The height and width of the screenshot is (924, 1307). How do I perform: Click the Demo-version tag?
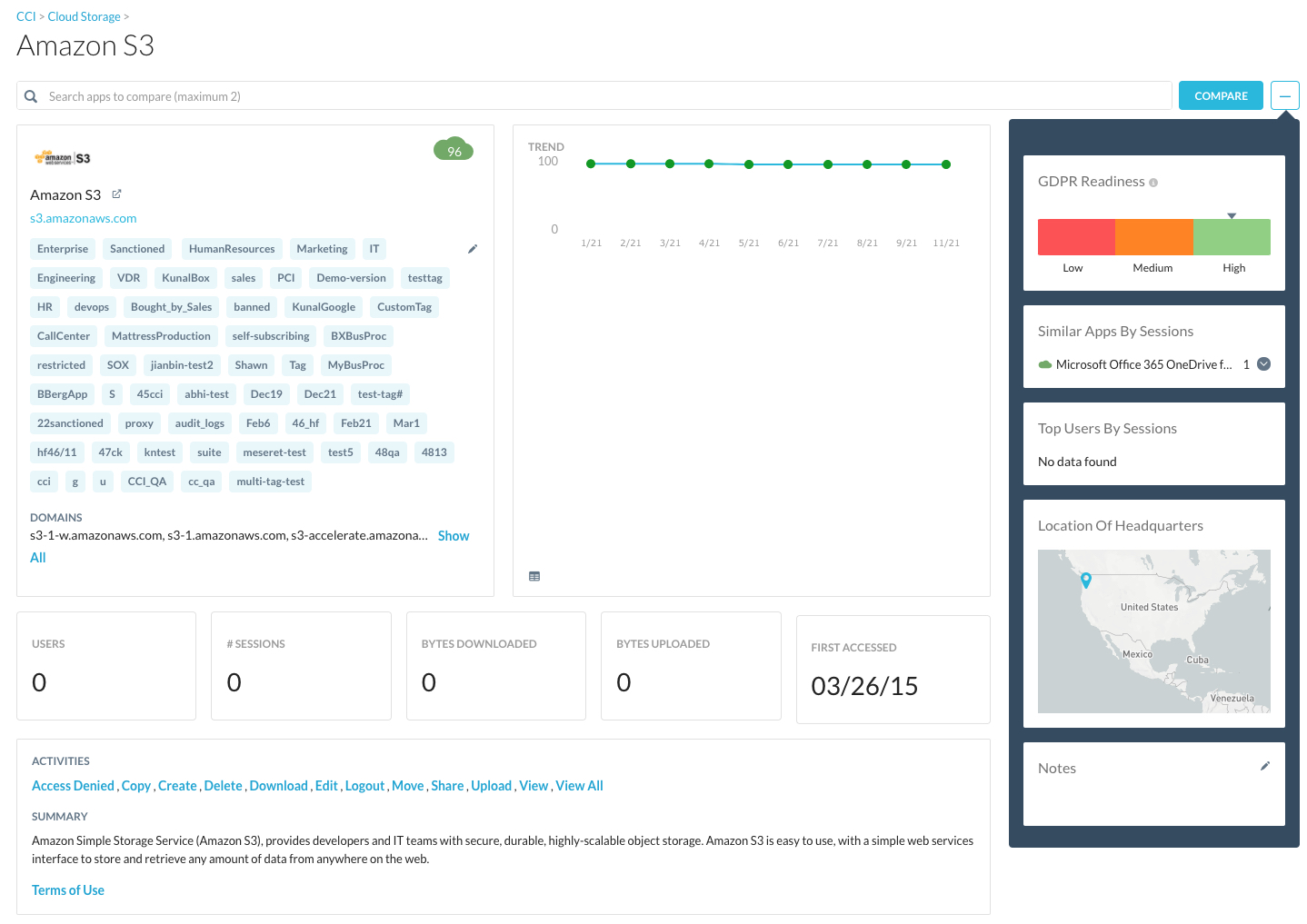(351, 278)
